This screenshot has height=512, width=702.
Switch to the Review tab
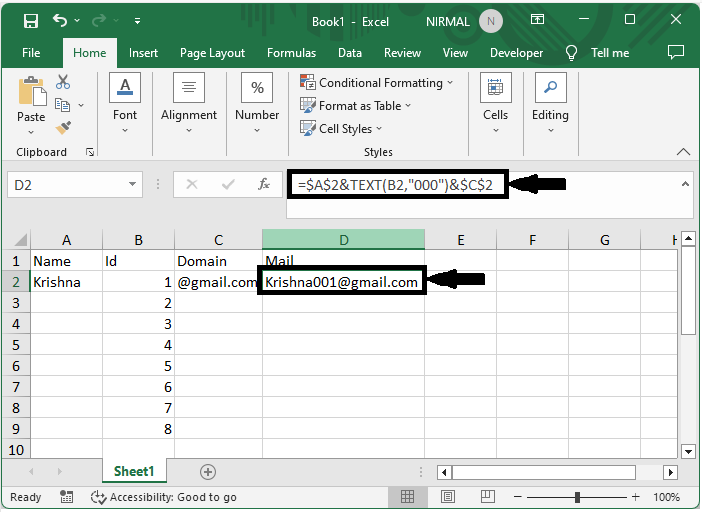(x=402, y=53)
